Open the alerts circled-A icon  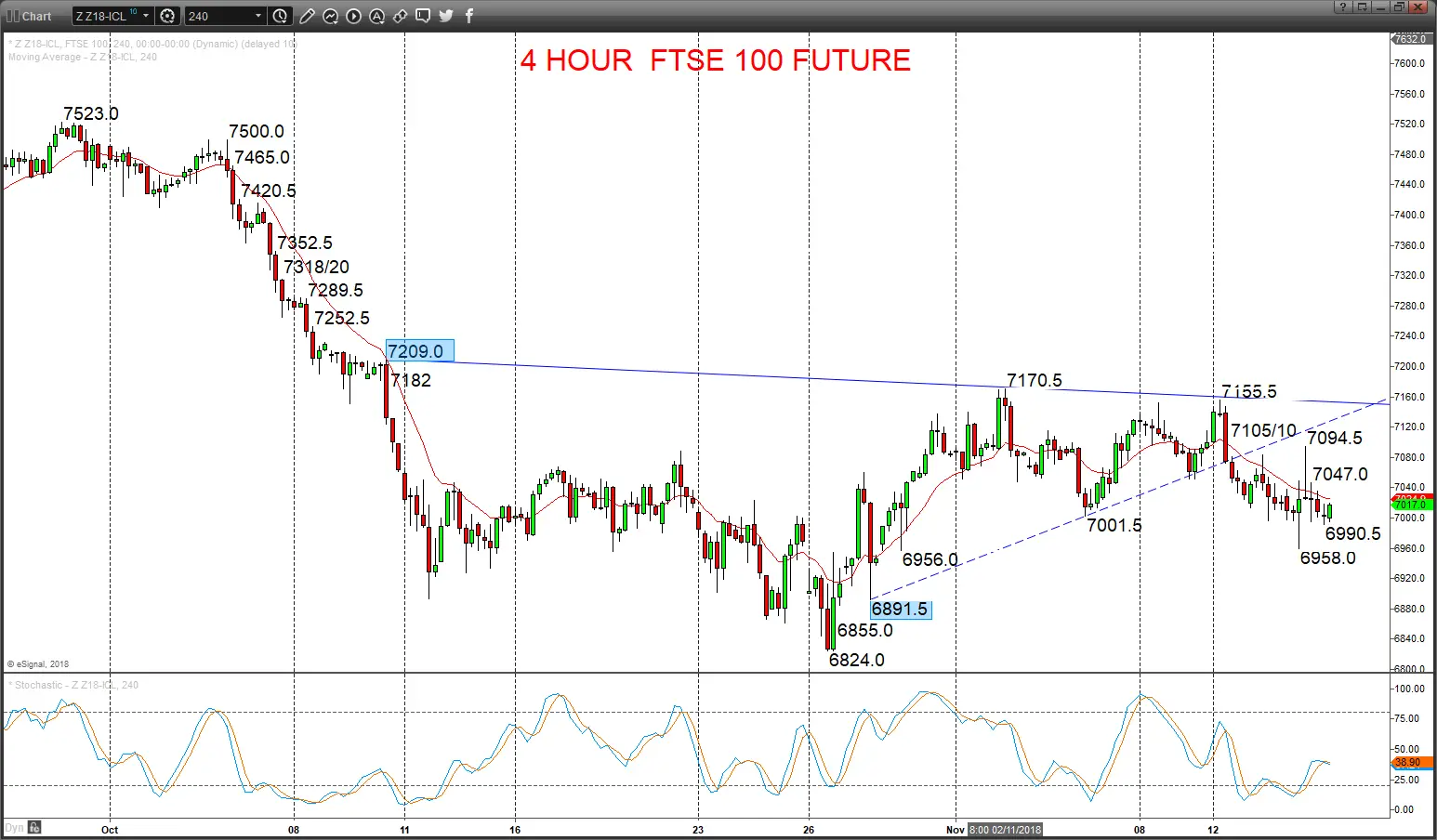point(376,16)
